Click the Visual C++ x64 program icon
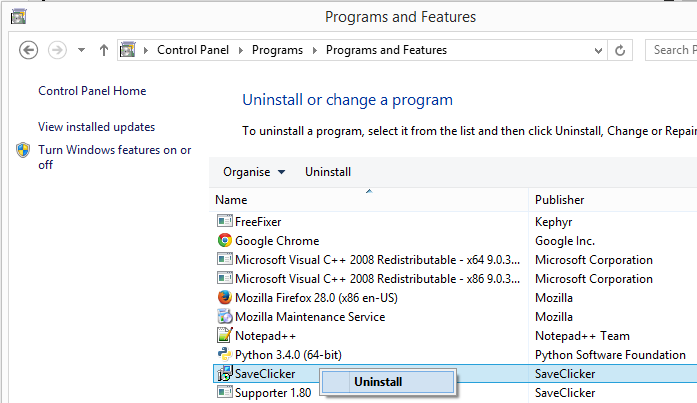 point(225,259)
